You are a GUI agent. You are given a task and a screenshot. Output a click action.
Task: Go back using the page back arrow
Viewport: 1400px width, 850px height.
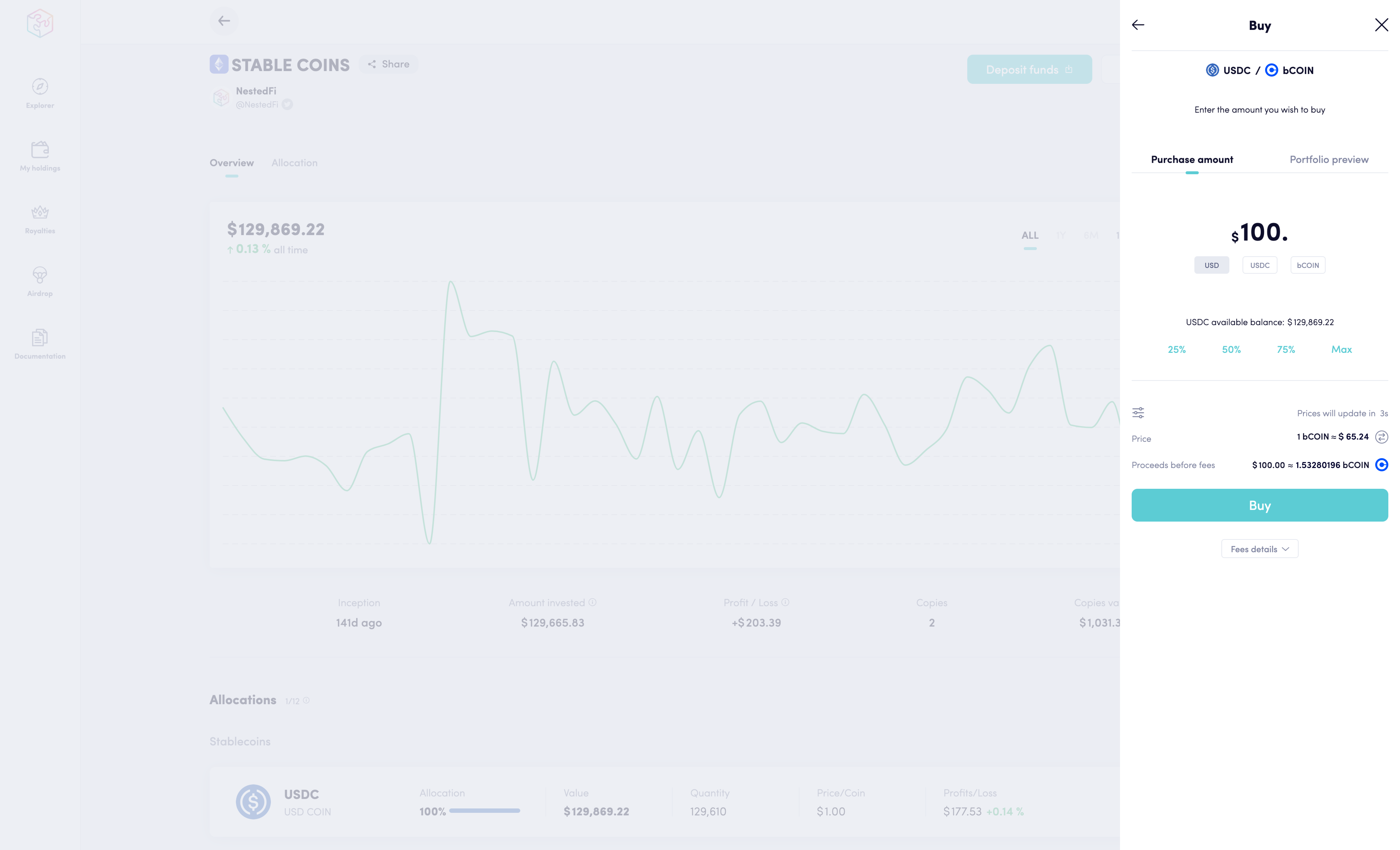coord(224,21)
